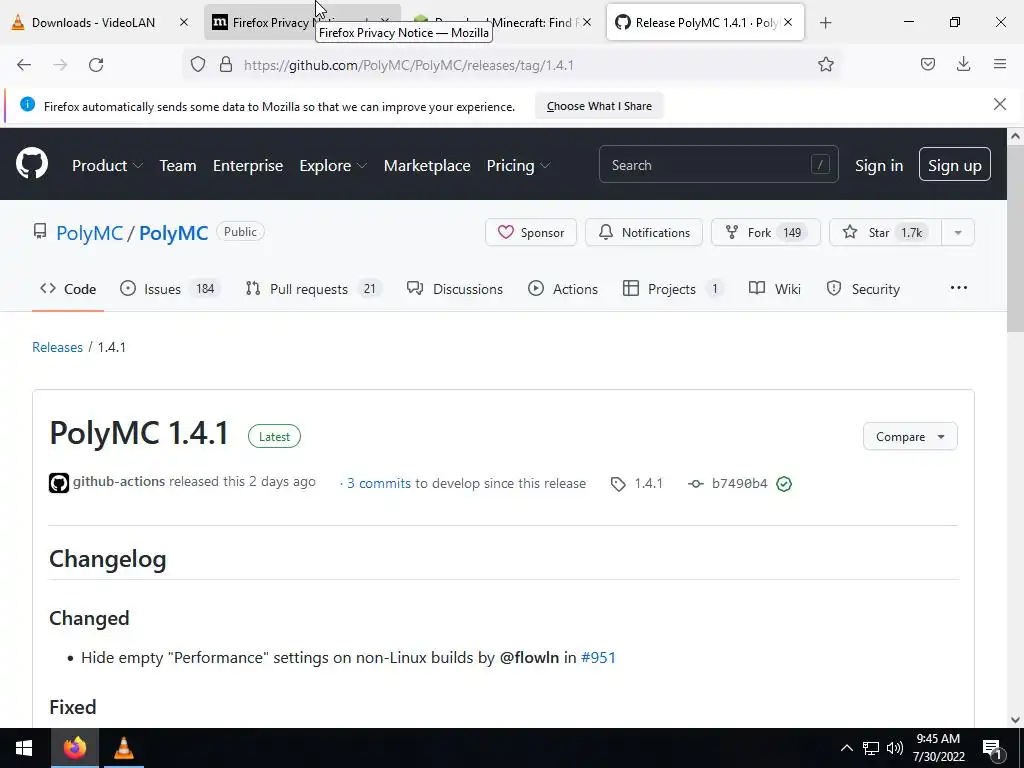Switch to the Security tab

coord(863,289)
